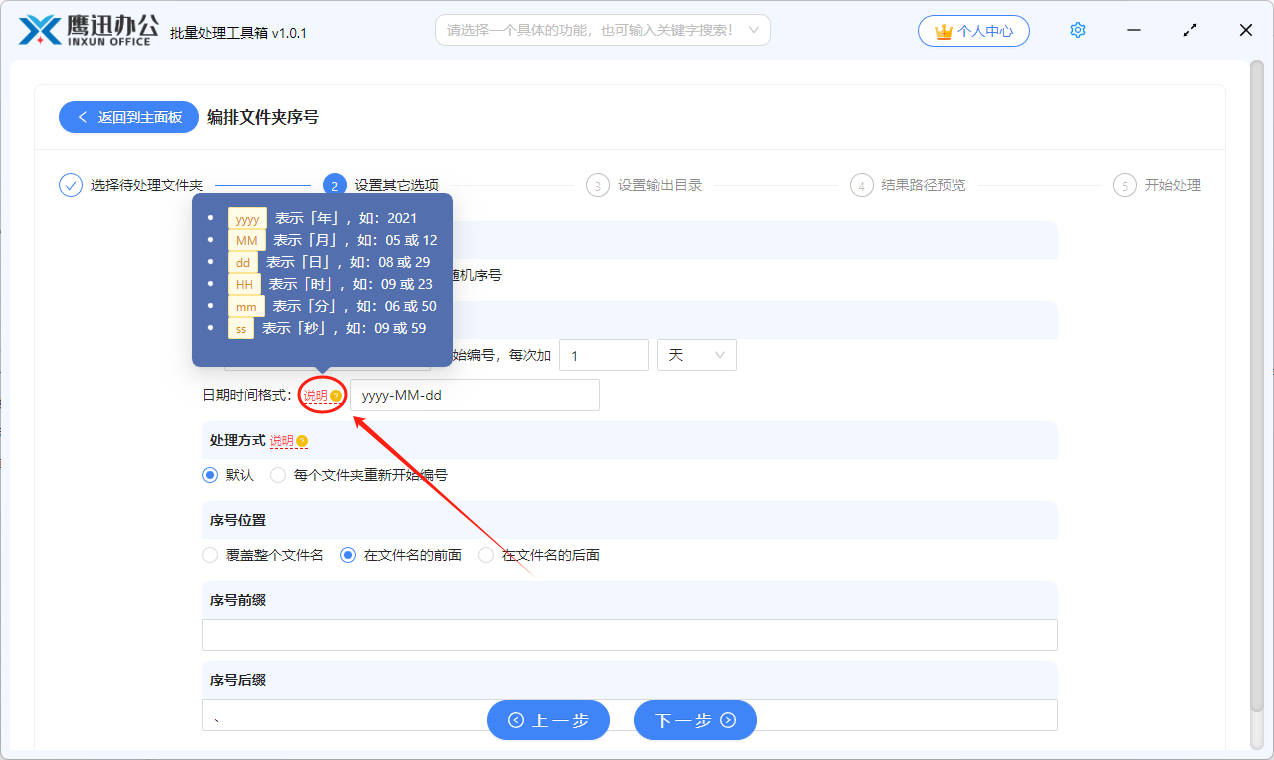Click the 序号位置 section header
The width and height of the screenshot is (1274, 760).
[630, 520]
